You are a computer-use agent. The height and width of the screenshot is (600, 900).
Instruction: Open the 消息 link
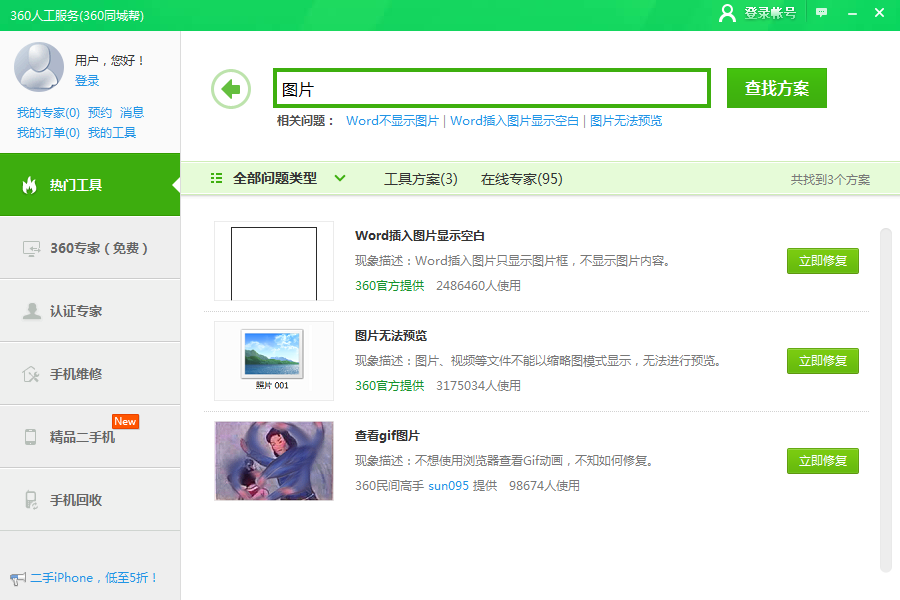pos(132,113)
